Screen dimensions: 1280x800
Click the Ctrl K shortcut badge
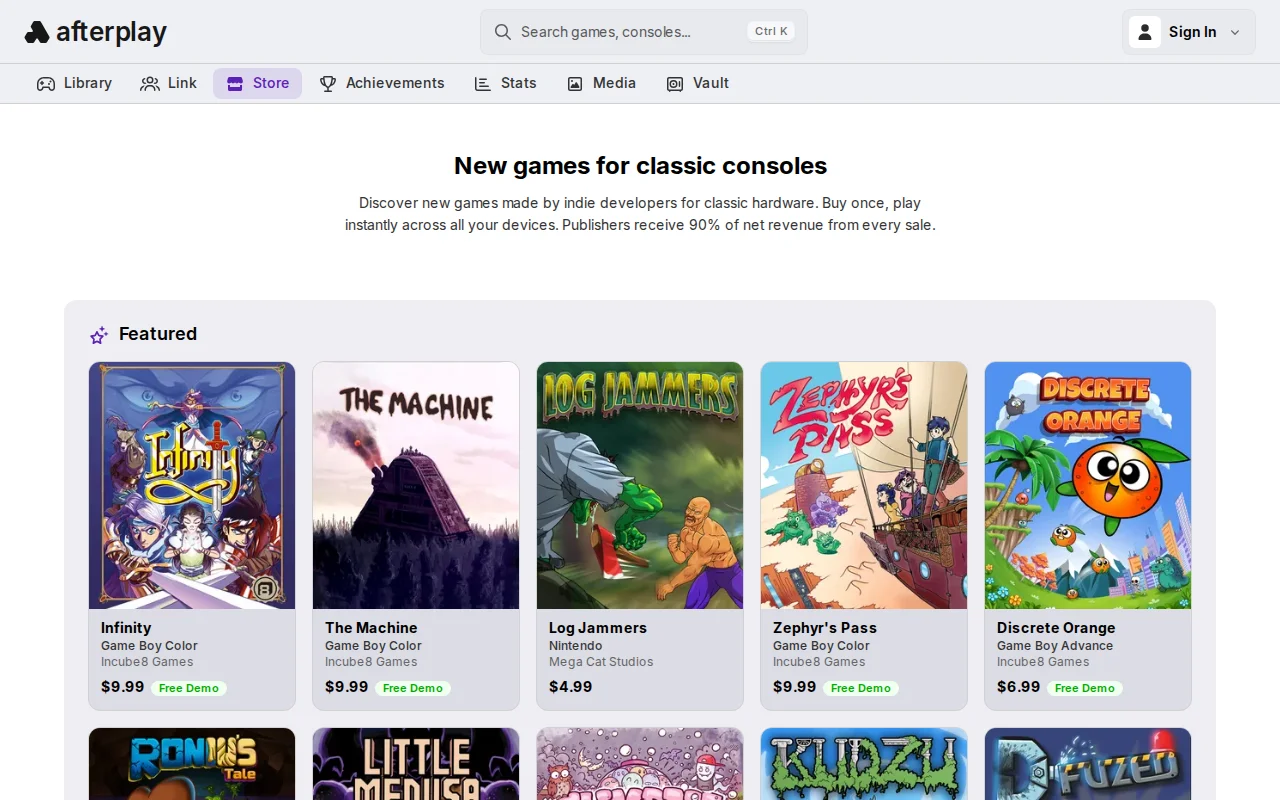(x=771, y=31)
